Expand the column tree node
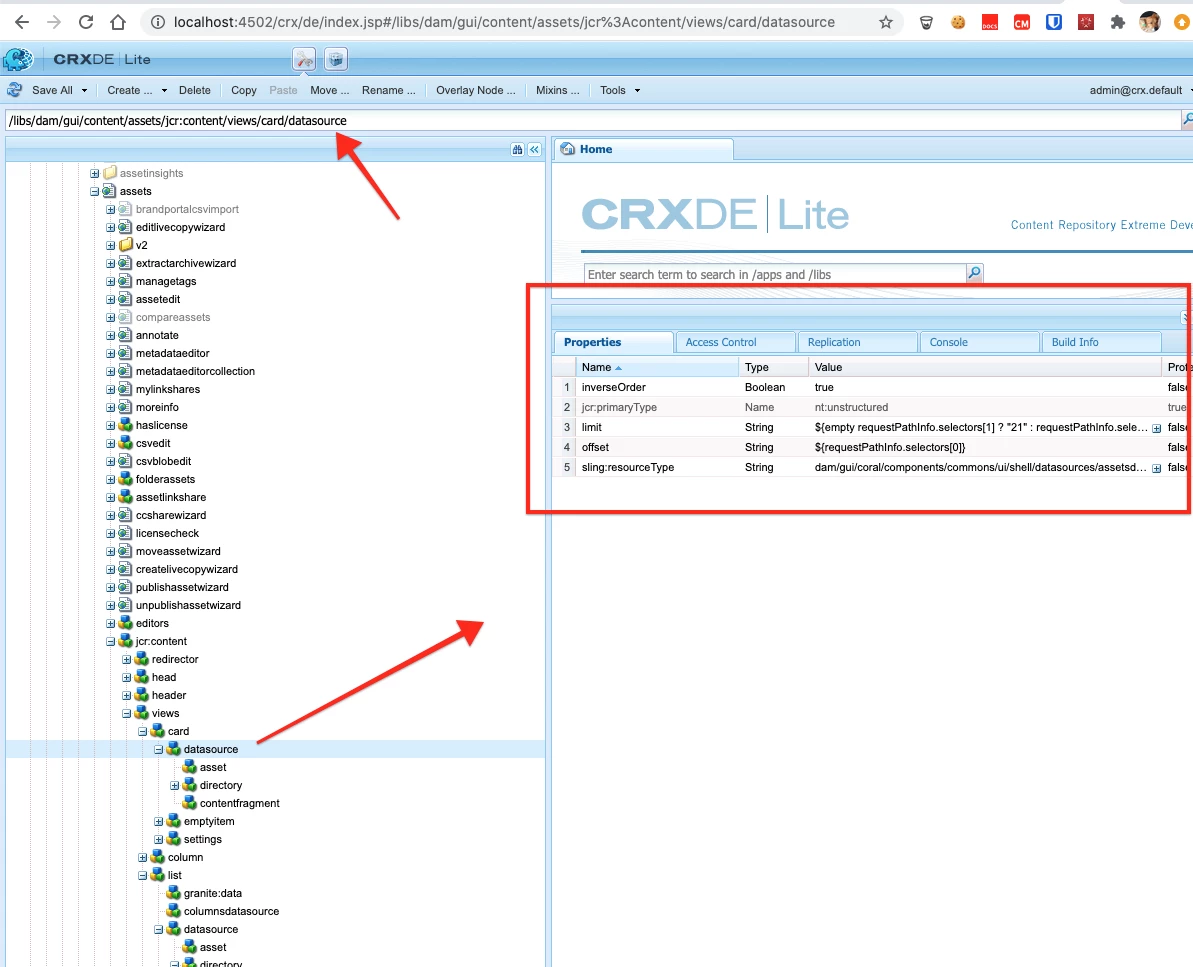 click(142, 857)
